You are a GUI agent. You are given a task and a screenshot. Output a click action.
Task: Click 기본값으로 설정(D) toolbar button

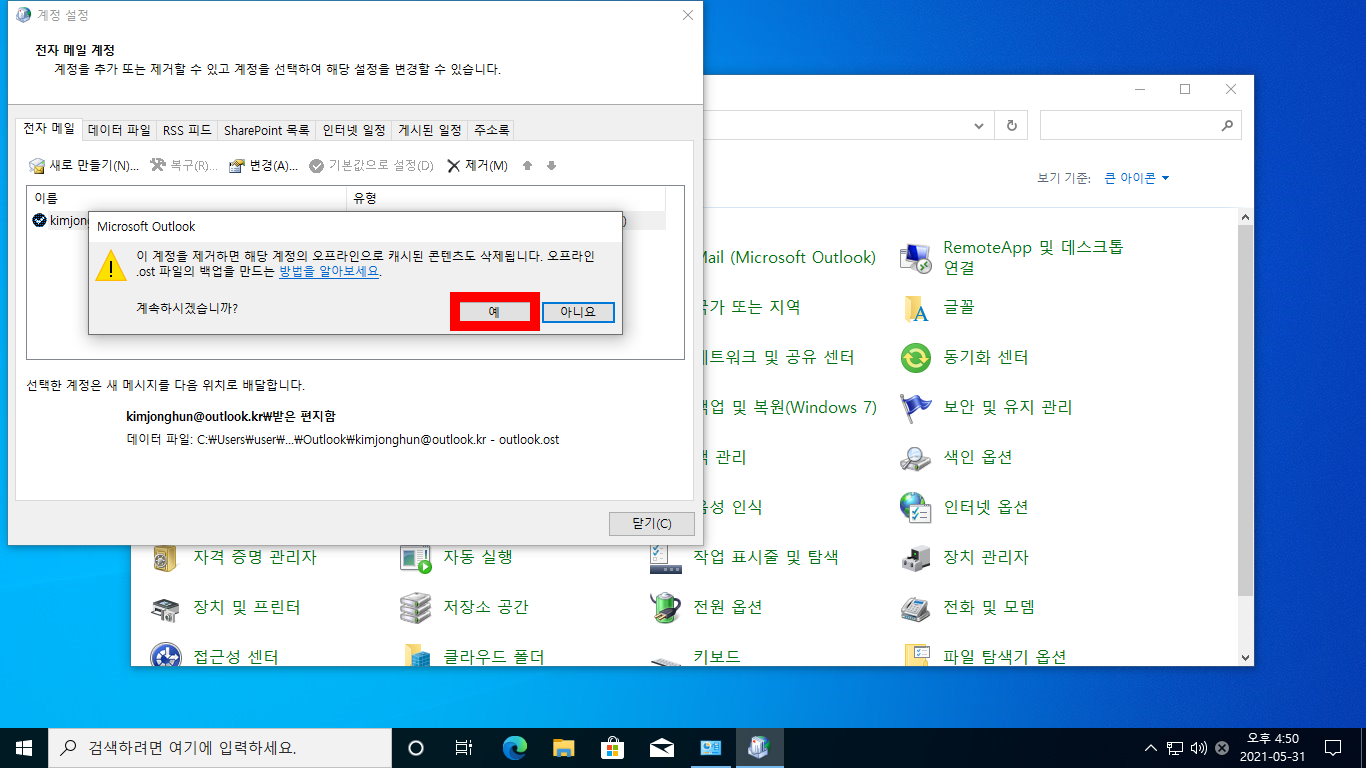point(371,166)
